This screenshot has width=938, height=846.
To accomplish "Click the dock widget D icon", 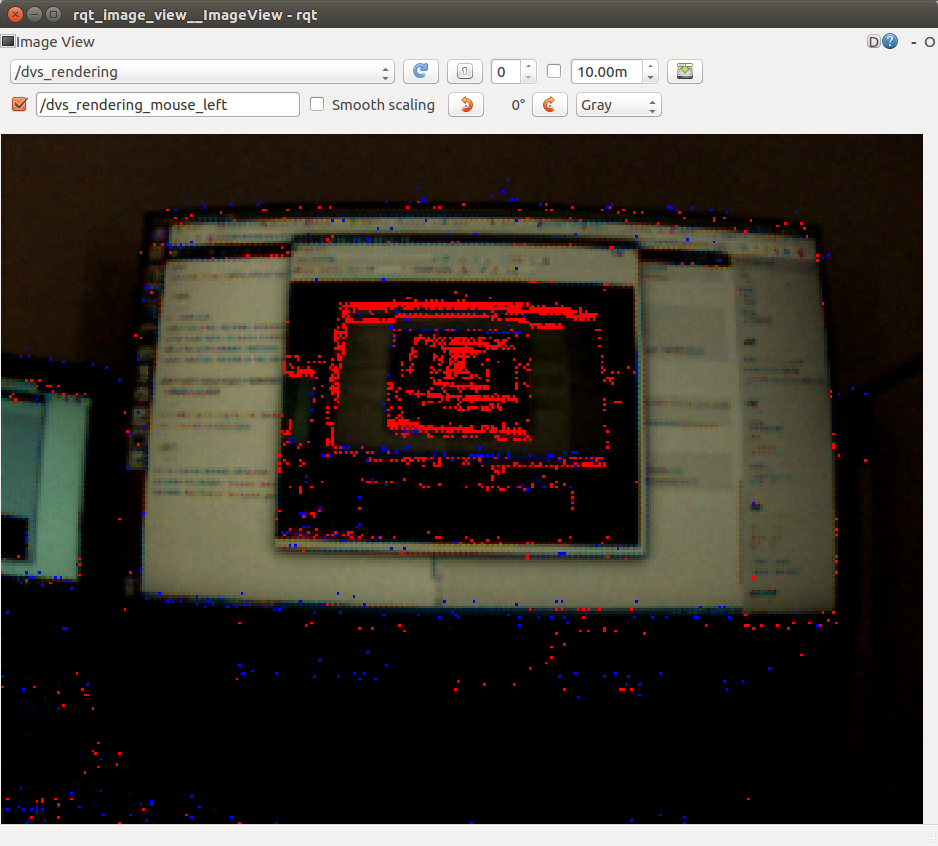I will pyautogui.click(x=873, y=41).
